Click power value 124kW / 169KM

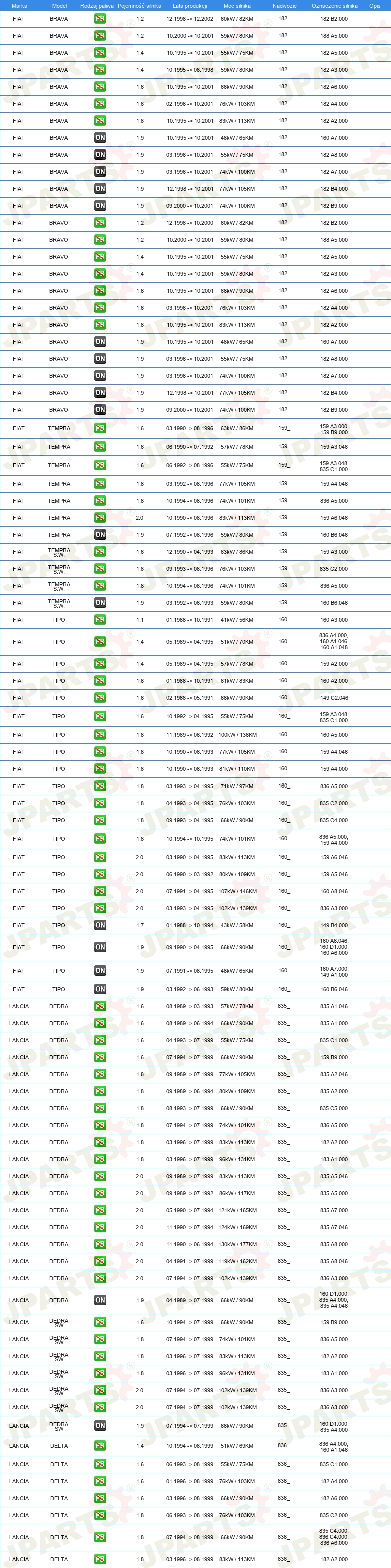click(237, 1227)
